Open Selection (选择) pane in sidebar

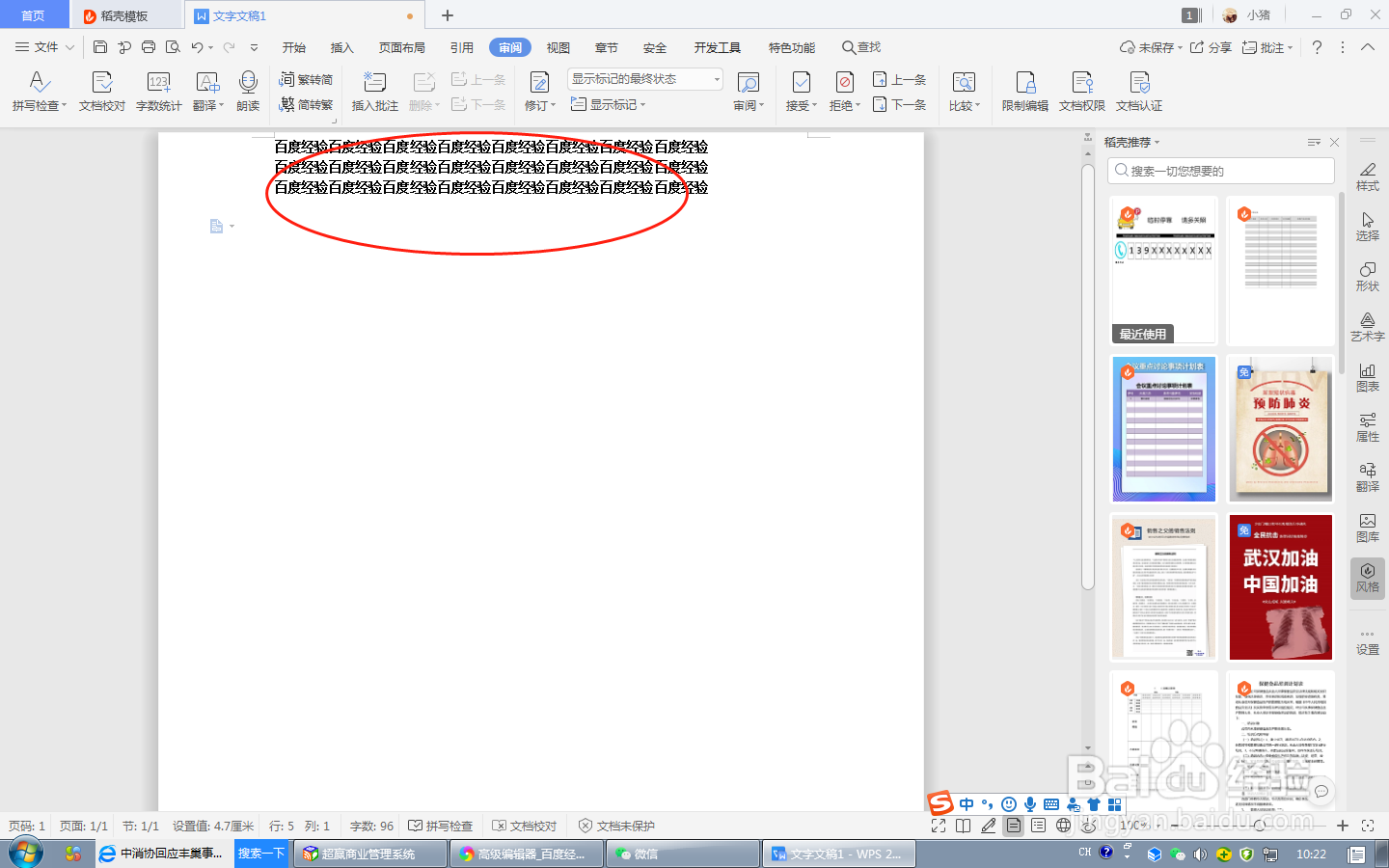tap(1368, 227)
